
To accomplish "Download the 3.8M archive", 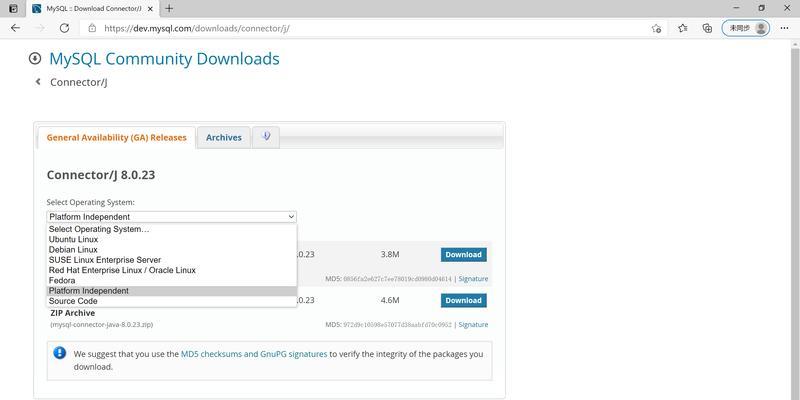I will pyautogui.click(x=463, y=255).
